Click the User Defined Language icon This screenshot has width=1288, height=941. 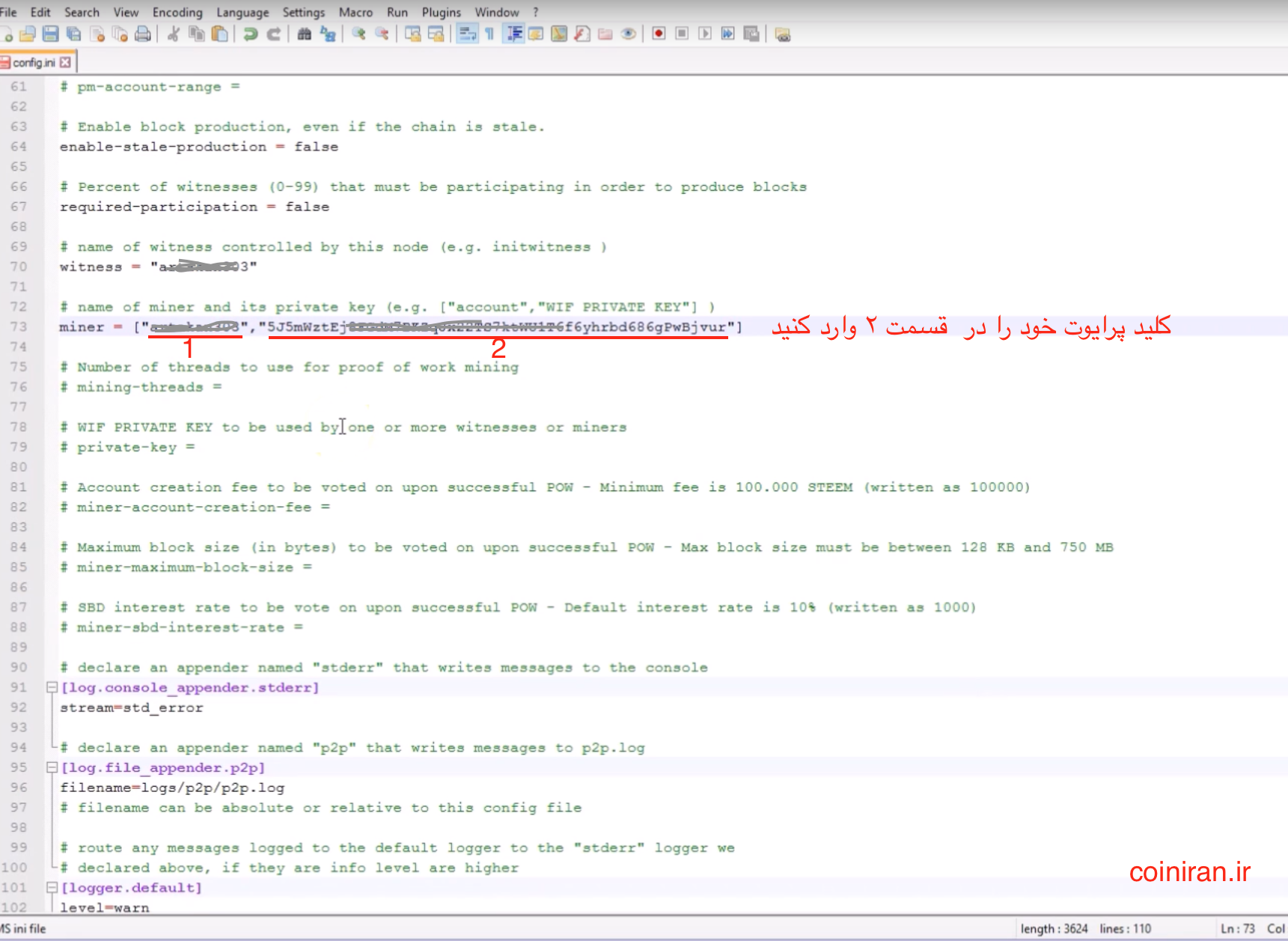click(x=536, y=34)
